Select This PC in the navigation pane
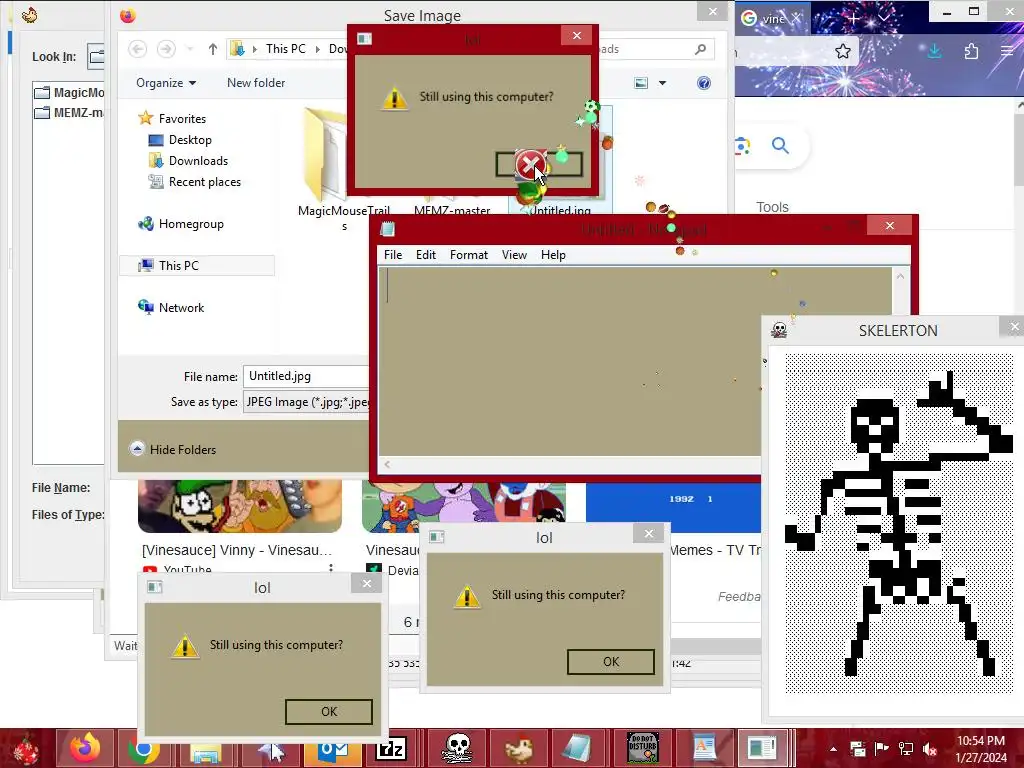 (197, 266)
